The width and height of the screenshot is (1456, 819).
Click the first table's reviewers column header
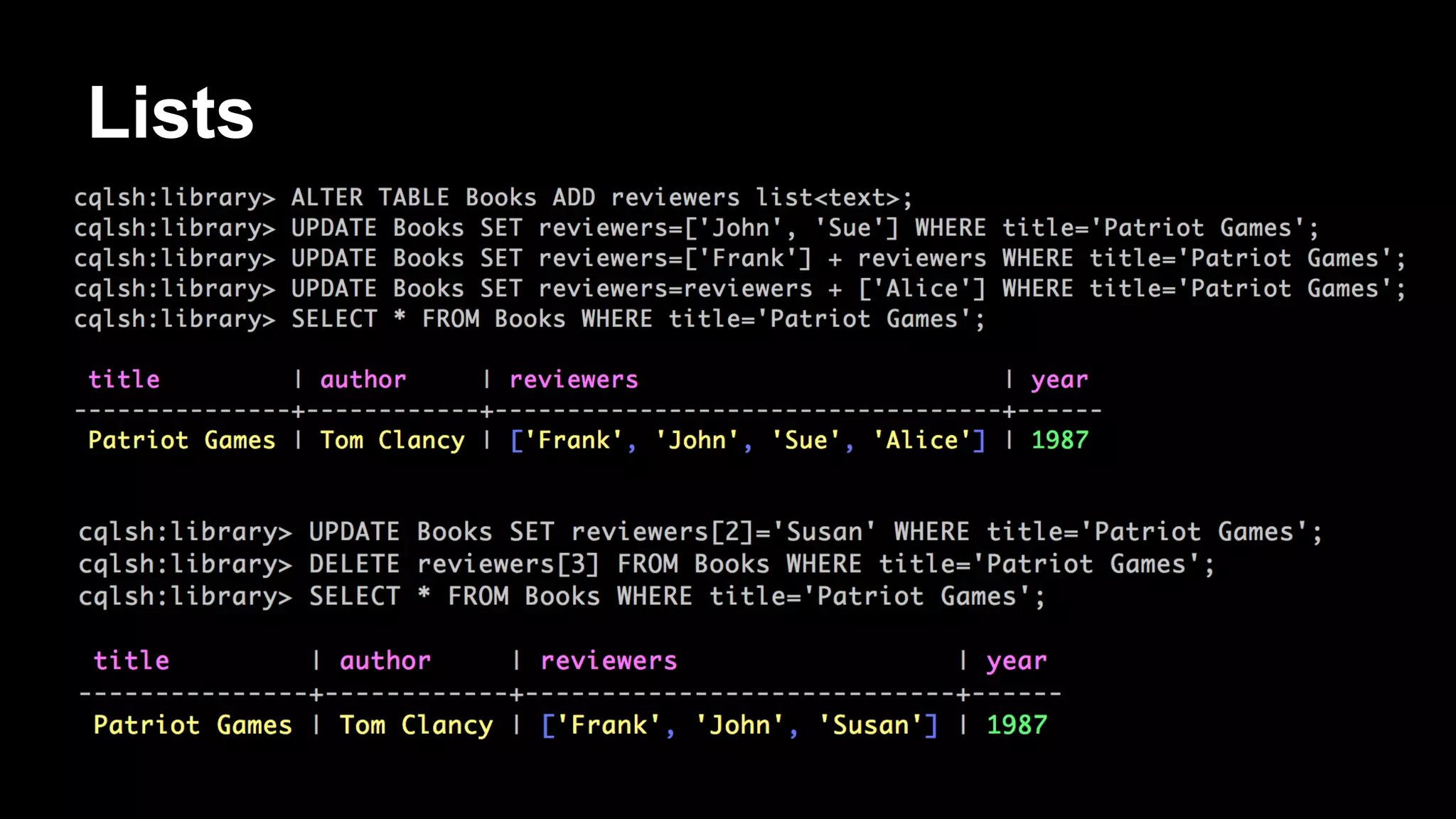coord(573,380)
